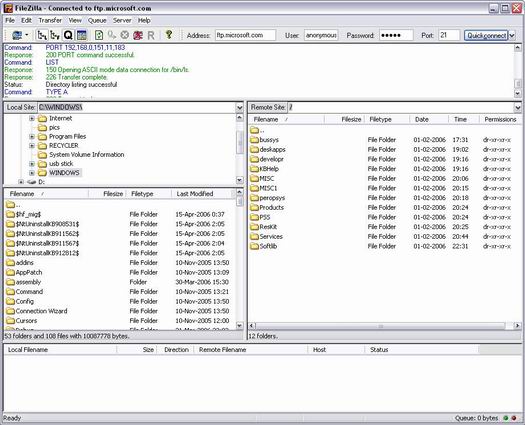The height and width of the screenshot is (425, 525).
Task: Click the $hf_mig$ local folder icon
Action: click(10, 214)
